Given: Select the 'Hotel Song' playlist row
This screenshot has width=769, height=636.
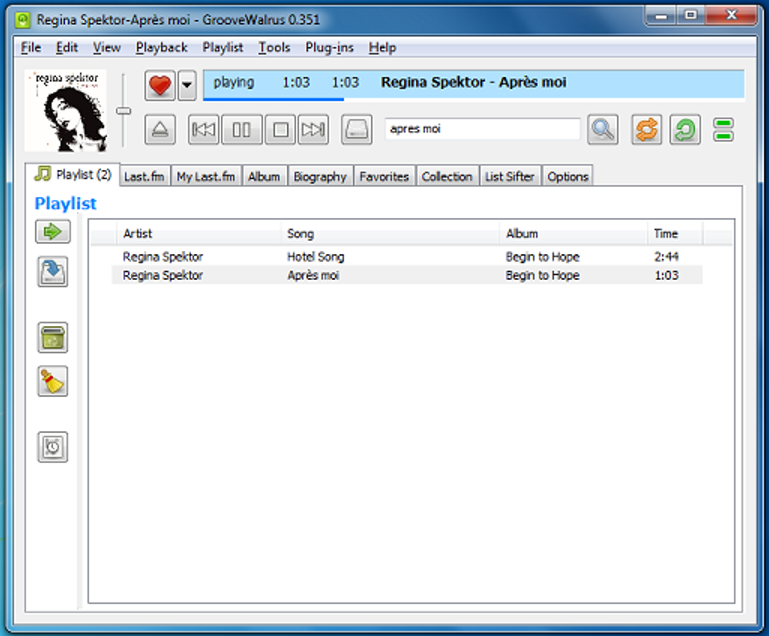Looking at the screenshot, I should tap(407, 256).
